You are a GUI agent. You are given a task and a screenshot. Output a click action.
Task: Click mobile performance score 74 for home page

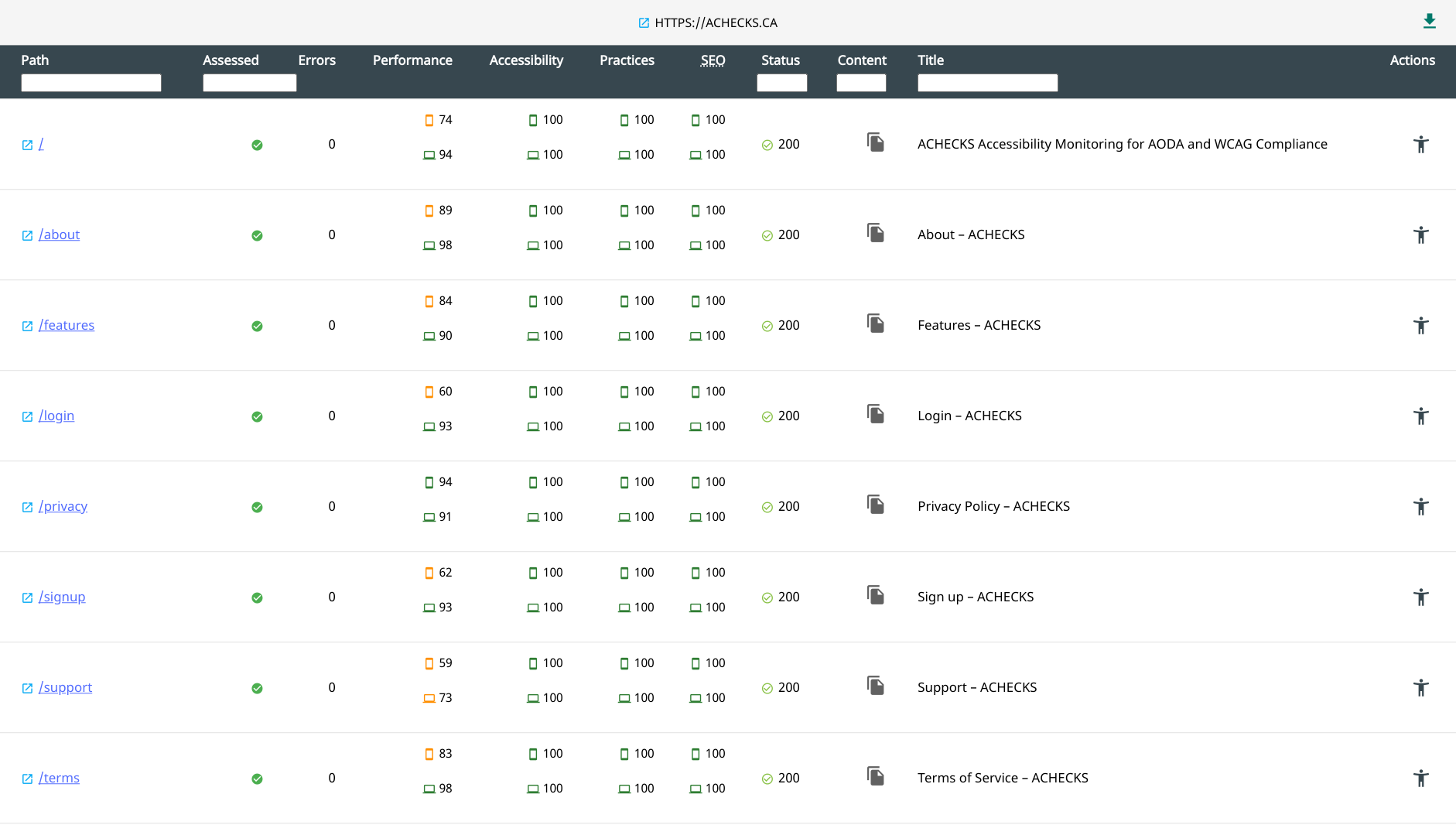[x=439, y=120]
